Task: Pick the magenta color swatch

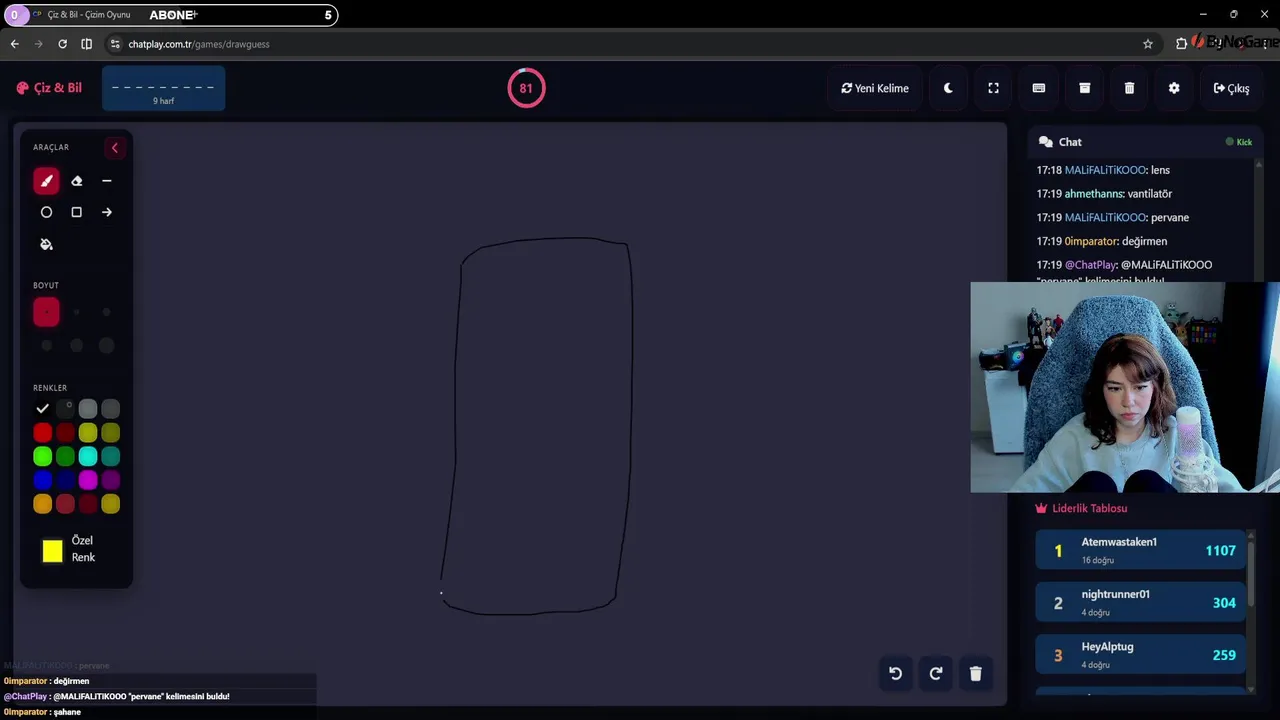Action: coord(88,480)
